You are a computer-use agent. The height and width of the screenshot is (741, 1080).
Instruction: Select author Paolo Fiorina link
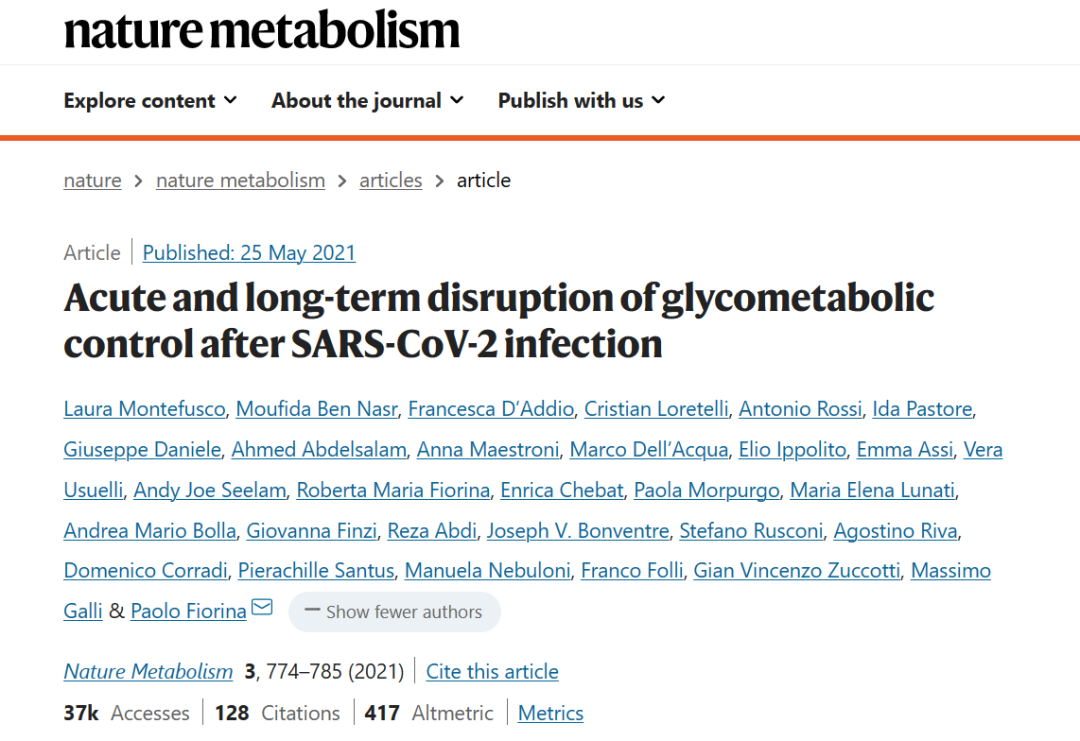pyautogui.click(x=188, y=611)
